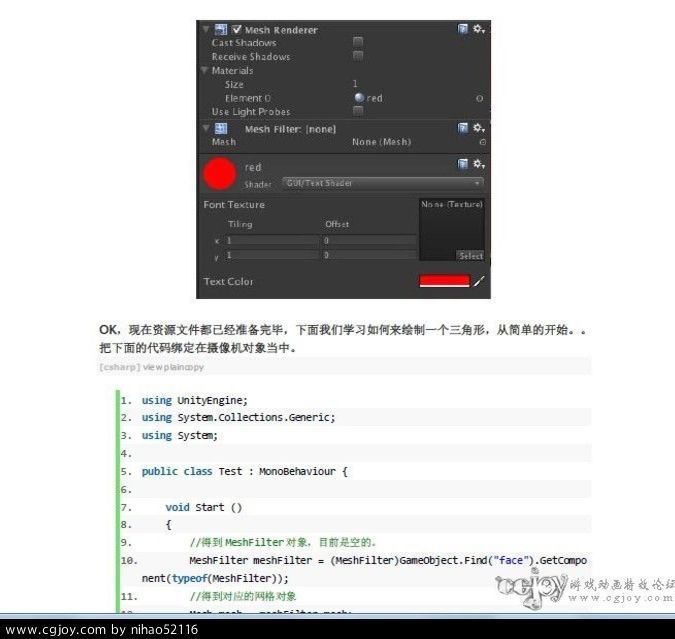Open help for Mesh Renderer

tap(463, 29)
